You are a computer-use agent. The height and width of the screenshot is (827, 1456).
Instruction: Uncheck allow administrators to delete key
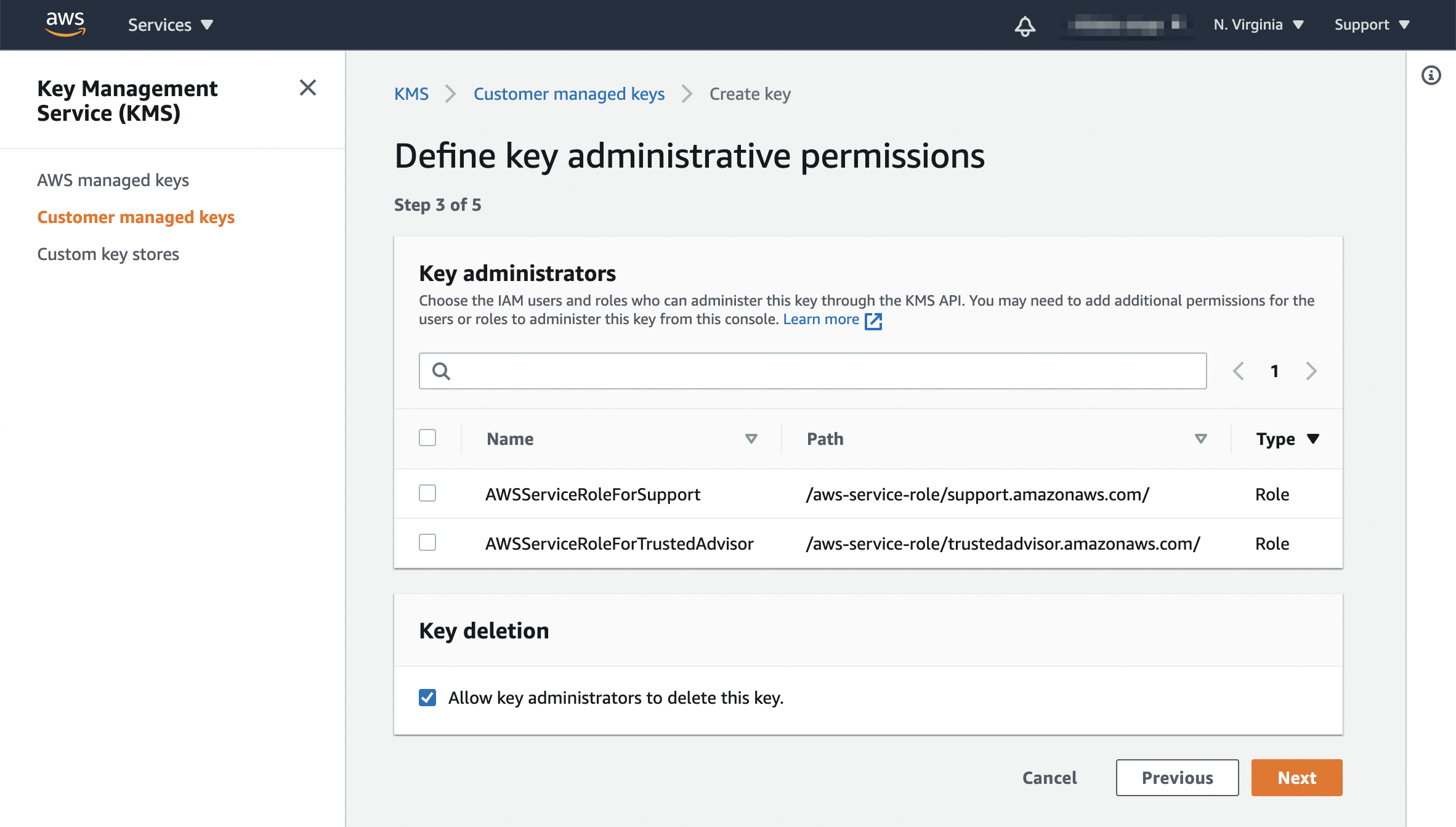pyautogui.click(x=427, y=698)
